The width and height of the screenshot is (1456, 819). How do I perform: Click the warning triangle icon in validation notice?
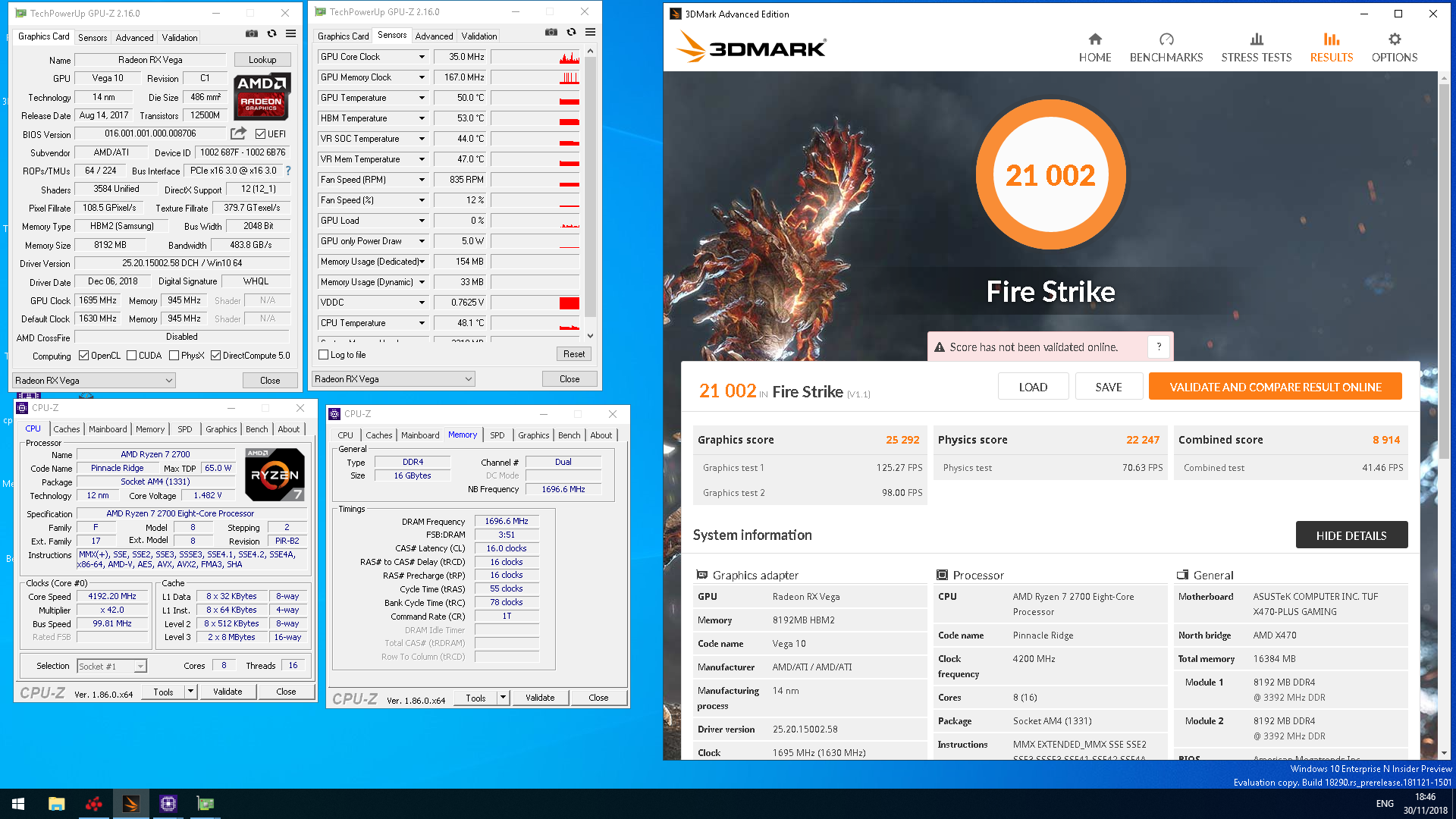pyautogui.click(x=940, y=347)
